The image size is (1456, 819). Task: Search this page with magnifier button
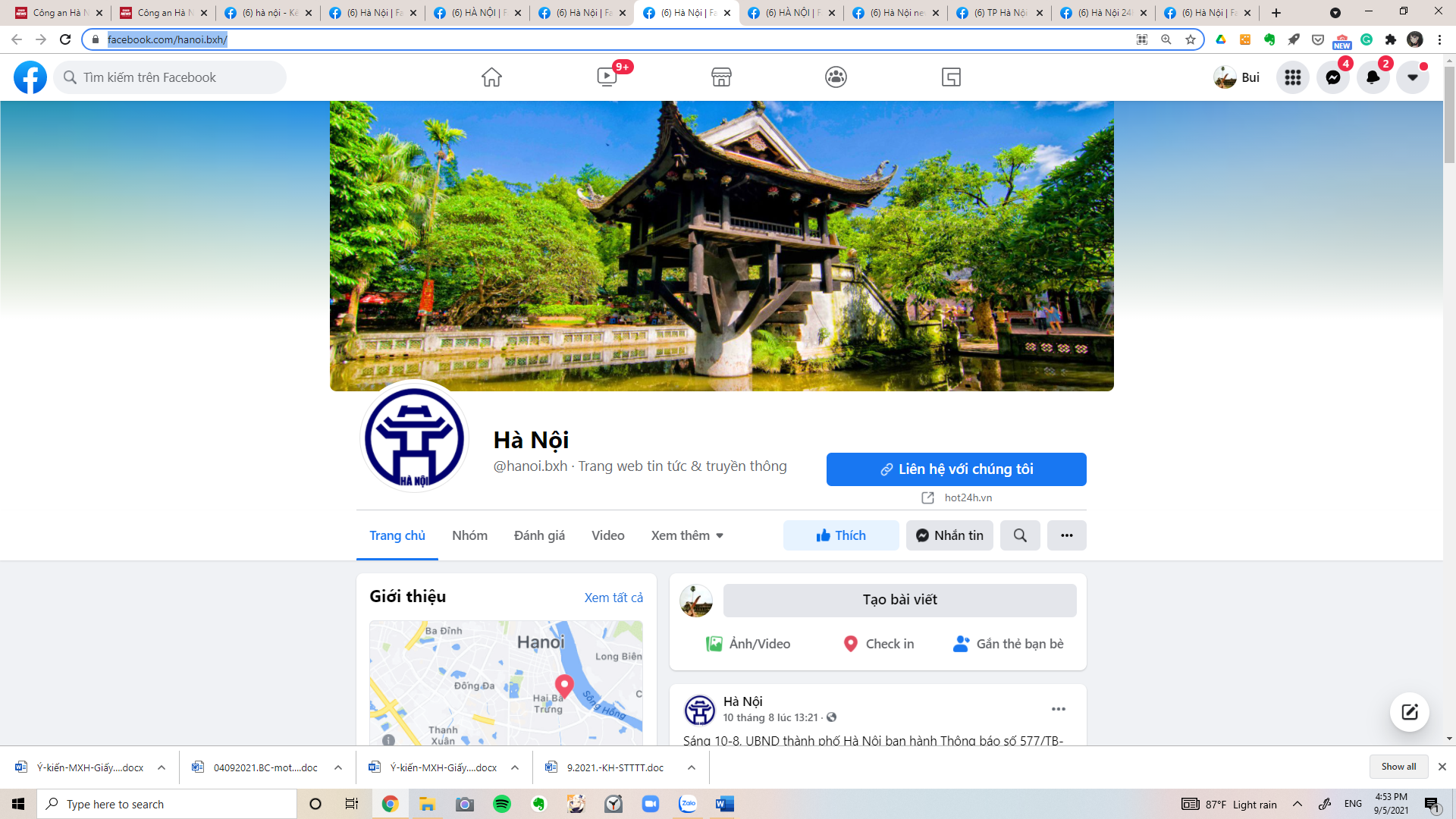click(1020, 535)
